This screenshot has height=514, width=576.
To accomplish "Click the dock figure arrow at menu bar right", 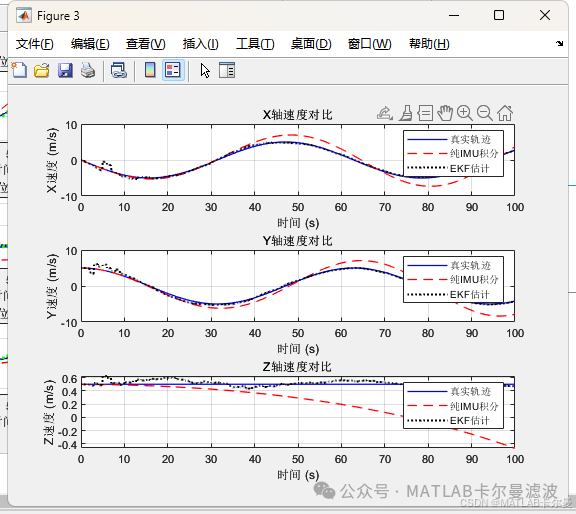I will click(x=559, y=43).
